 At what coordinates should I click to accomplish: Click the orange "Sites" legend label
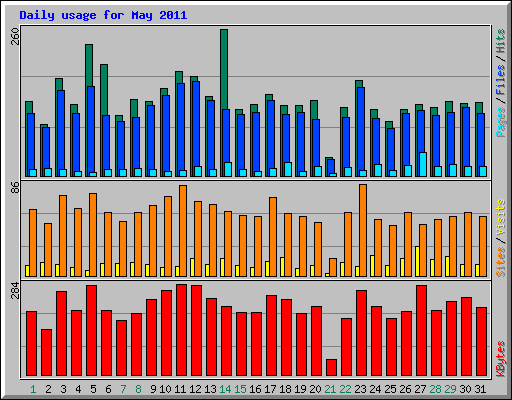[x=501, y=262]
